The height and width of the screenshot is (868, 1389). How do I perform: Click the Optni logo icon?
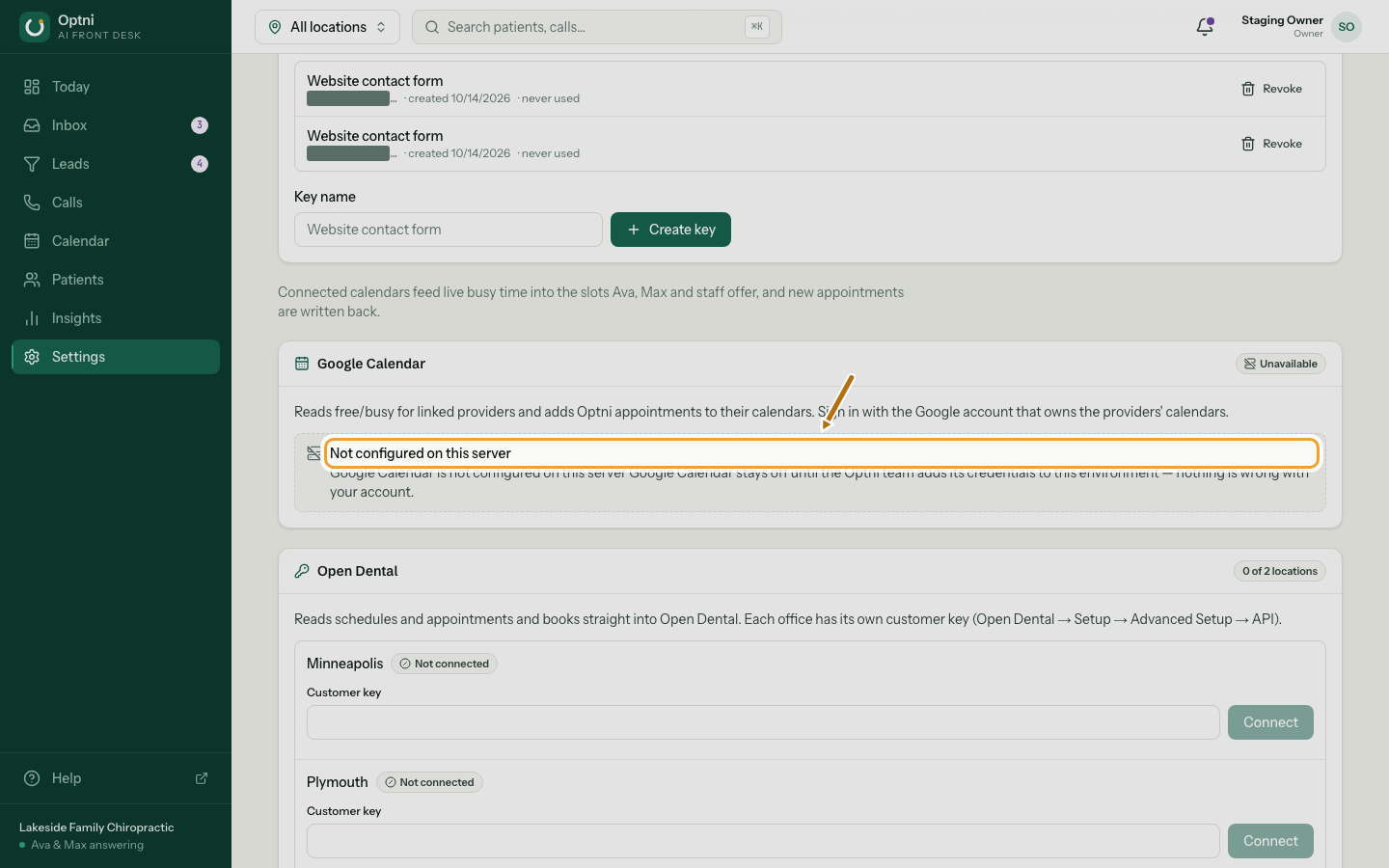(35, 27)
